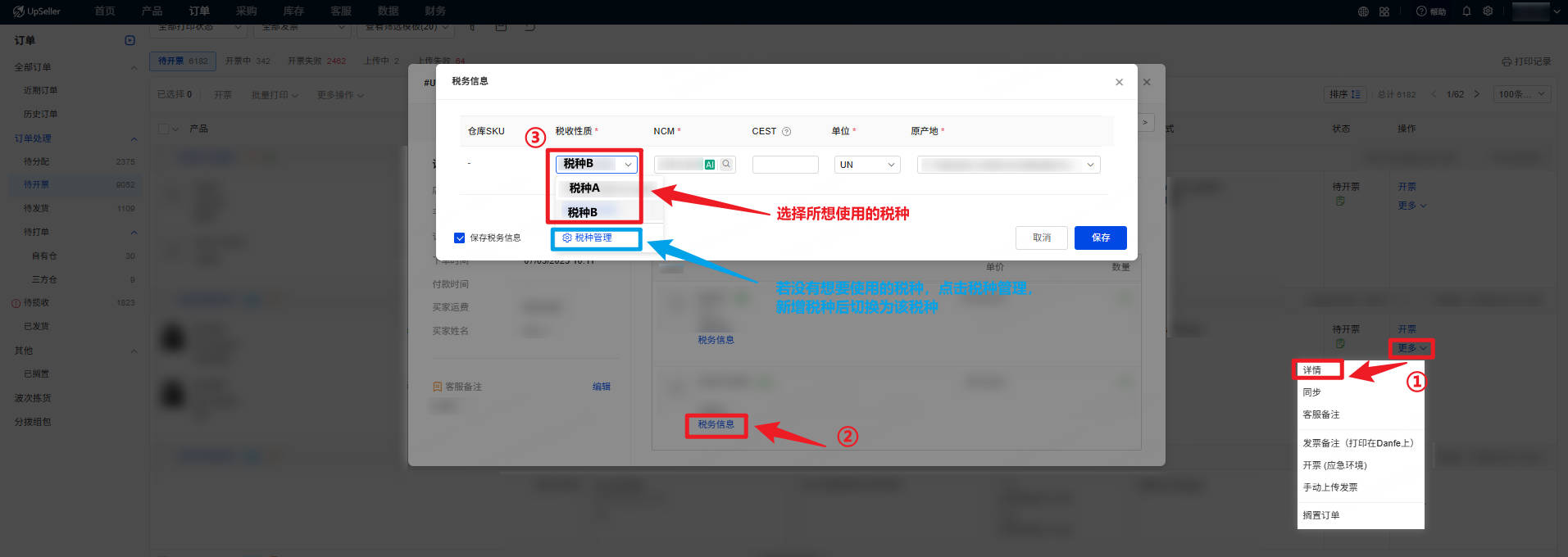Image resolution: width=1568 pixels, height=557 pixels.
Task: Click the 取消 button
Action: pyautogui.click(x=1042, y=238)
